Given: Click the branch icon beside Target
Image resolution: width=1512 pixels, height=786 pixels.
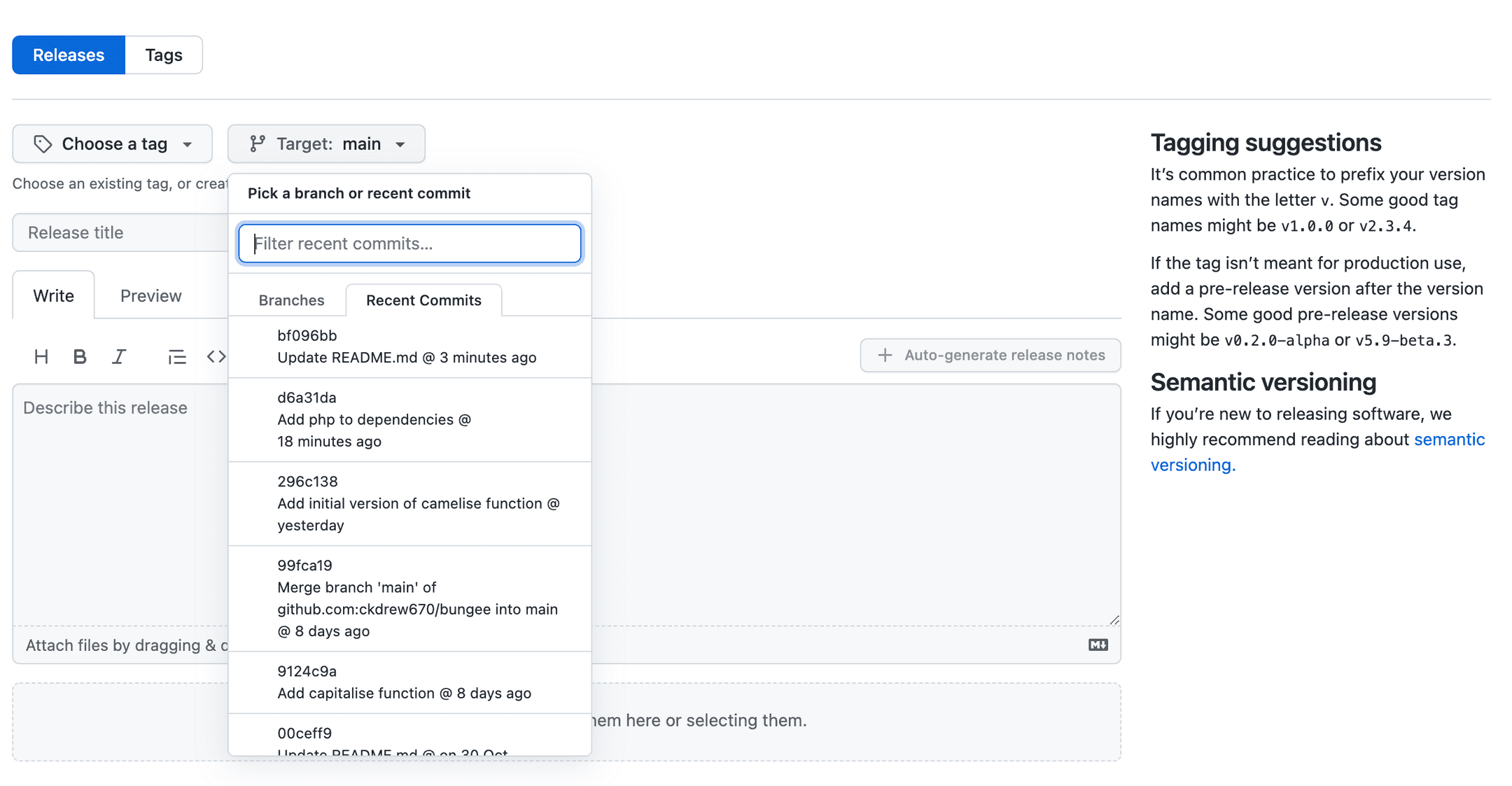Looking at the screenshot, I should pyautogui.click(x=258, y=143).
